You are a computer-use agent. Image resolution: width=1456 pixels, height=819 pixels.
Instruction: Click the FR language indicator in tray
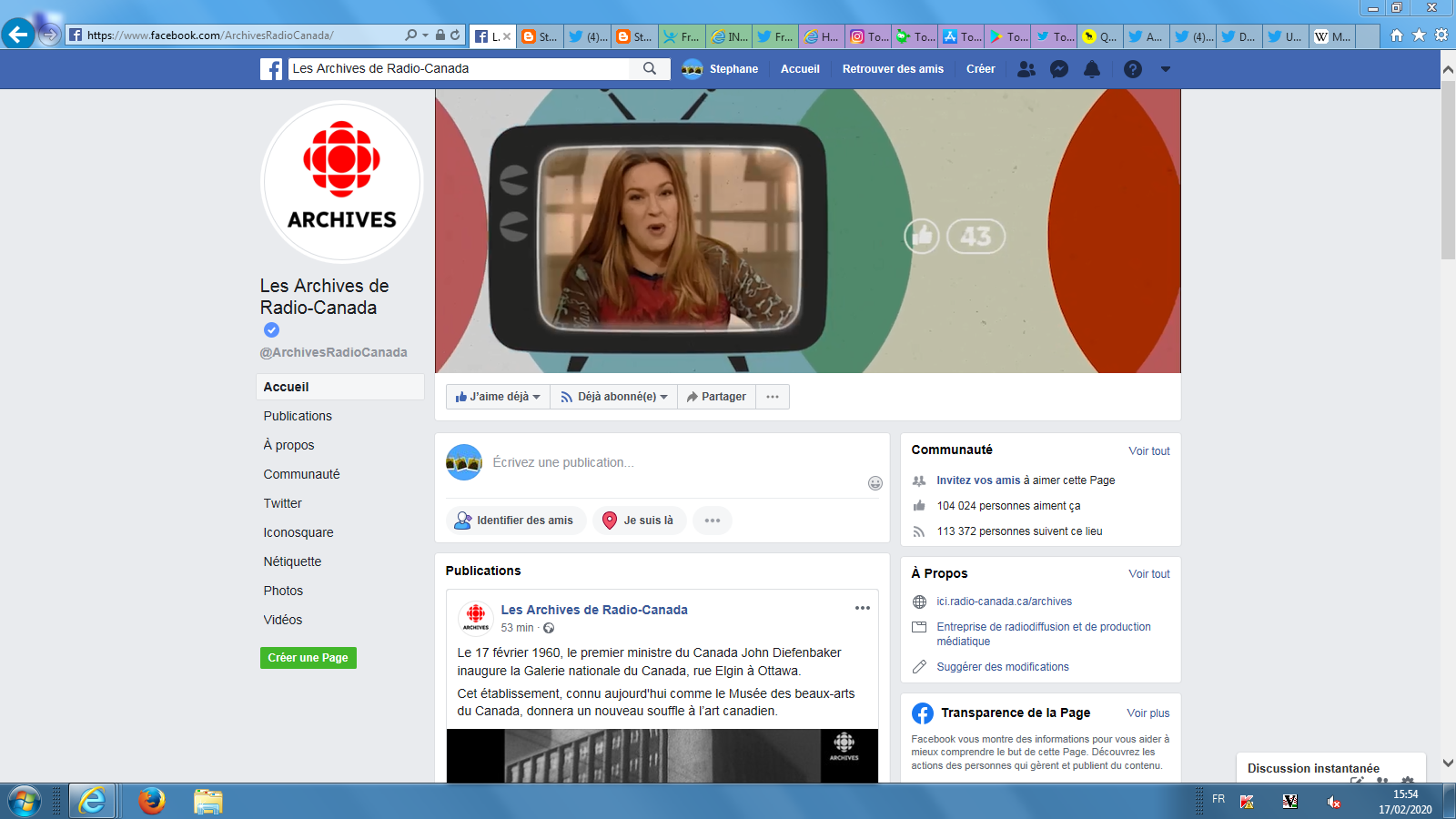point(1218,799)
